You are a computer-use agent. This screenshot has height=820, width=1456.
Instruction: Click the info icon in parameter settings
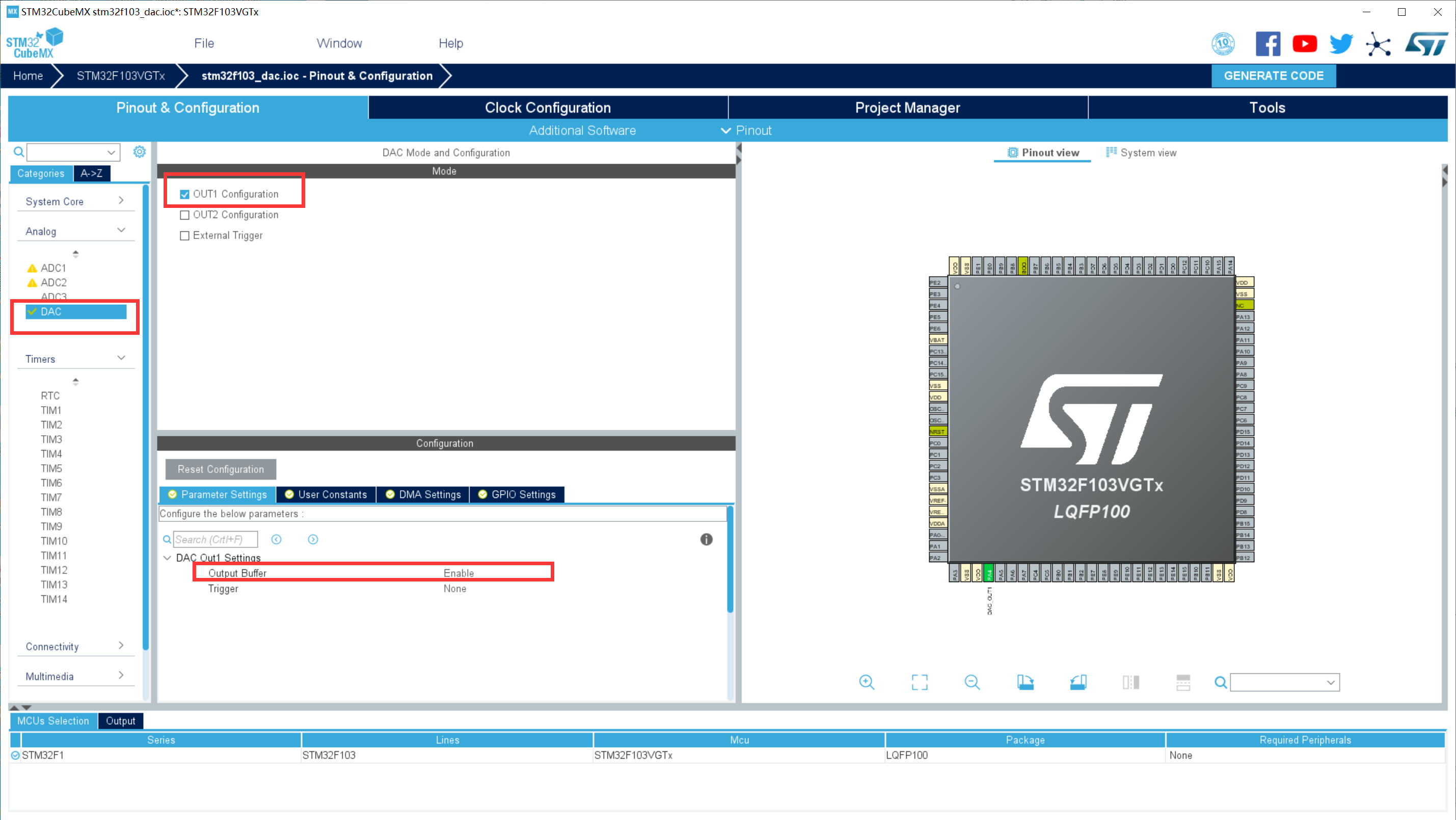coord(707,539)
